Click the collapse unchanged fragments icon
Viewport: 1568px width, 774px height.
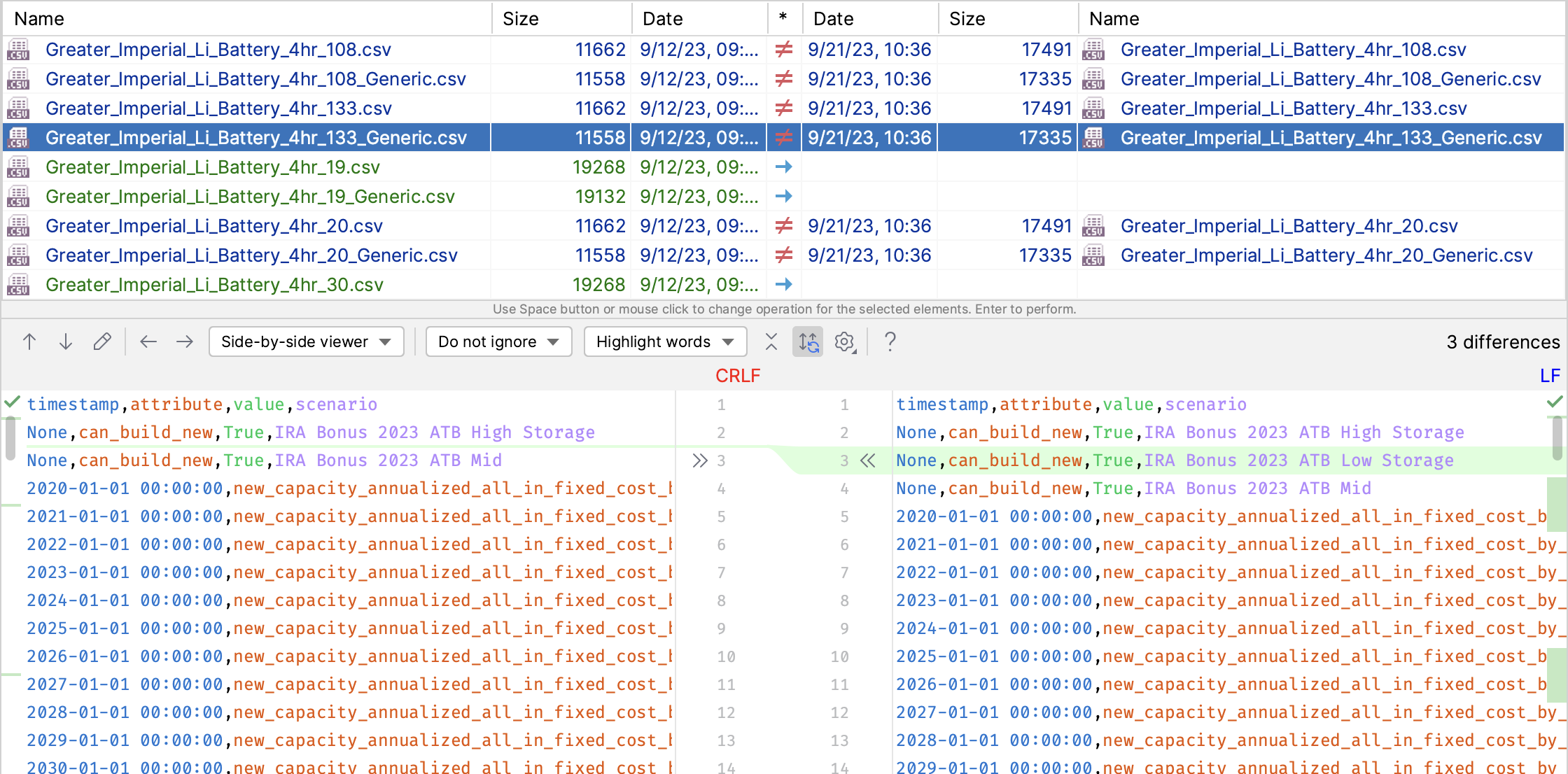coord(771,342)
